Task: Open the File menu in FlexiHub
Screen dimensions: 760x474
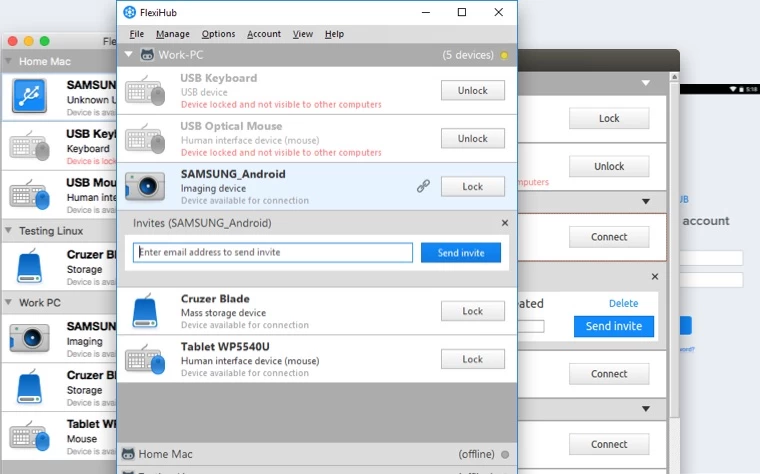Action: 137,34
